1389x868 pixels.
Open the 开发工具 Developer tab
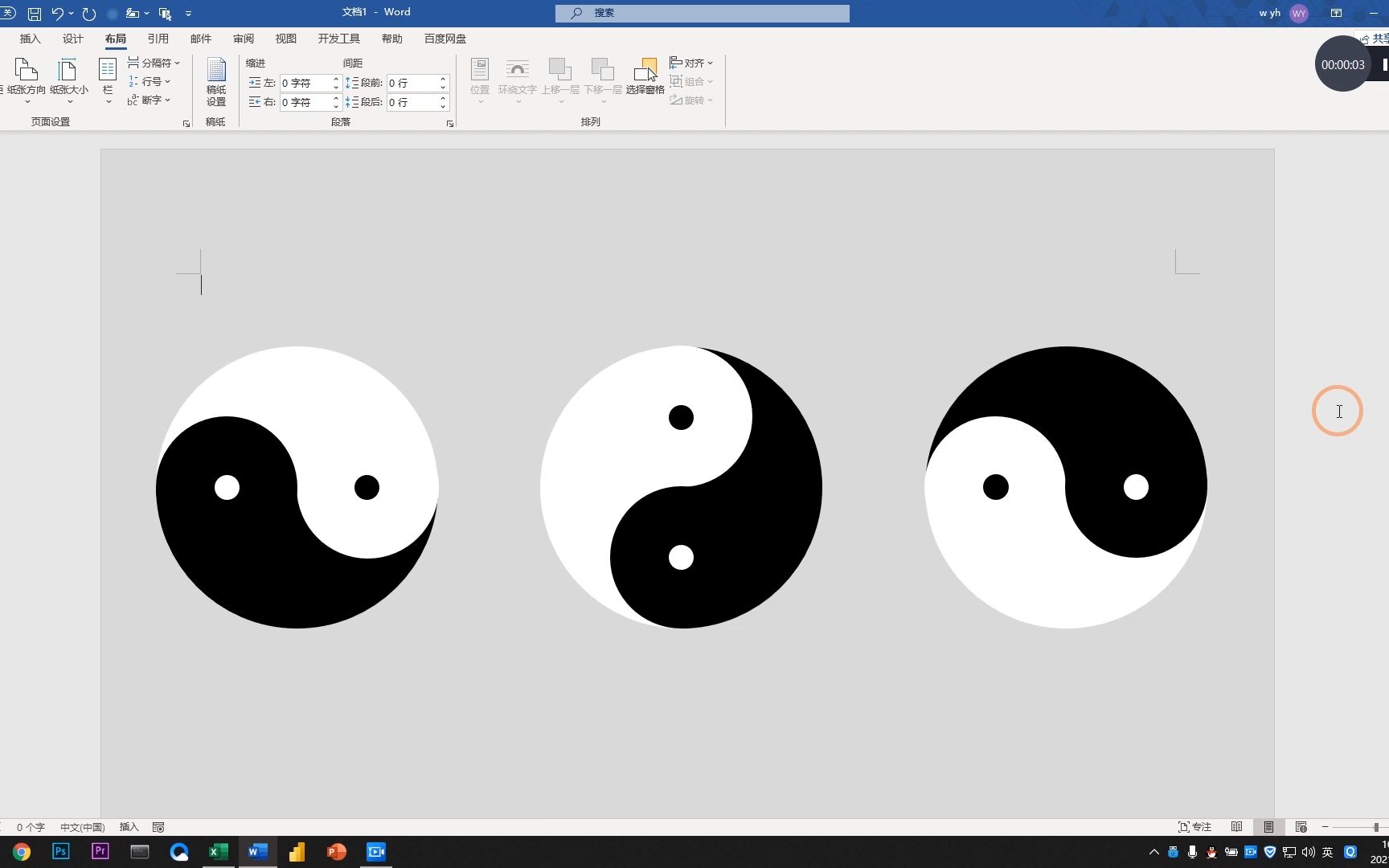[x=338, y=39]
